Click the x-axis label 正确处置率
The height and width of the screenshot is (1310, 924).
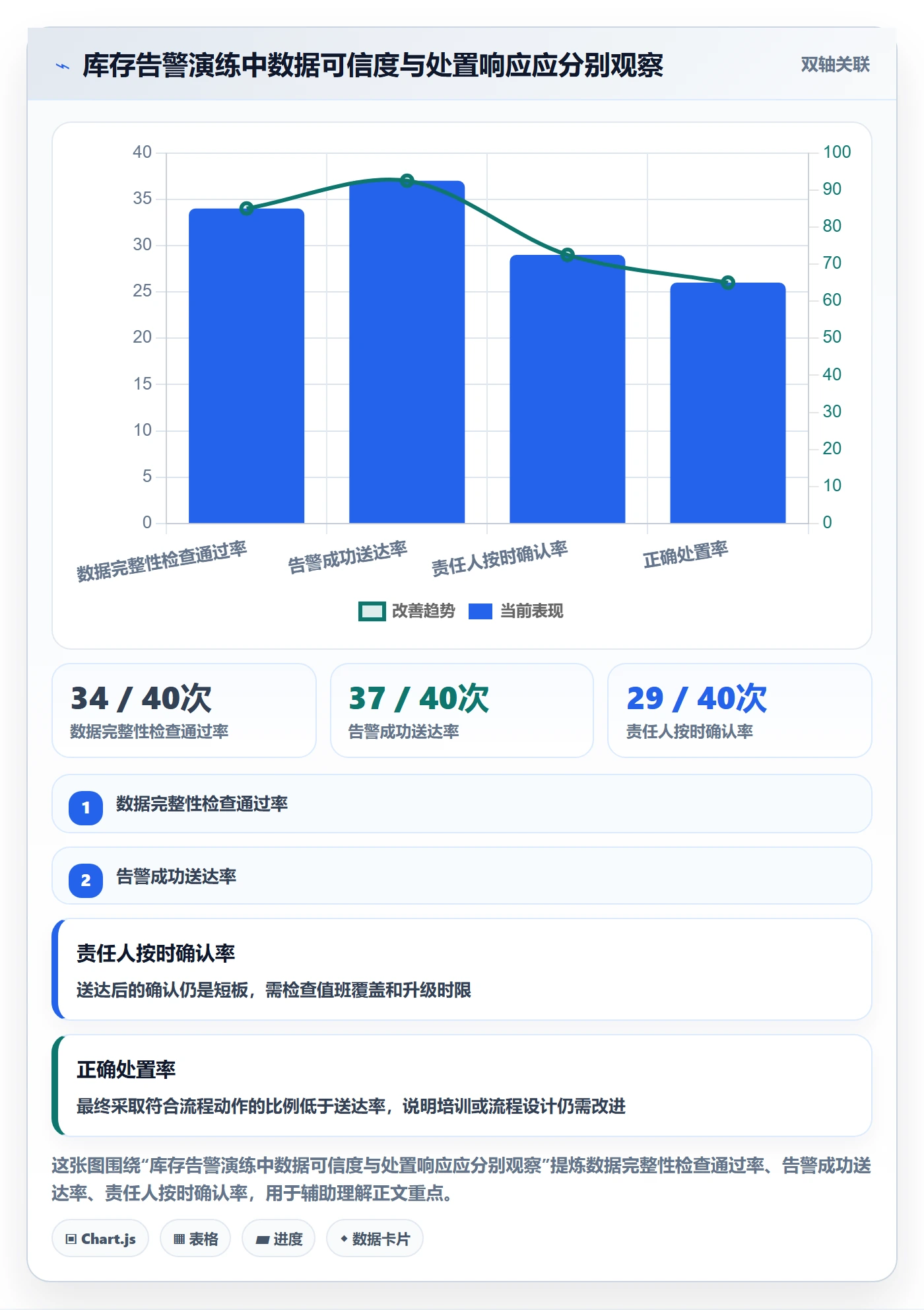coord(686,554)
